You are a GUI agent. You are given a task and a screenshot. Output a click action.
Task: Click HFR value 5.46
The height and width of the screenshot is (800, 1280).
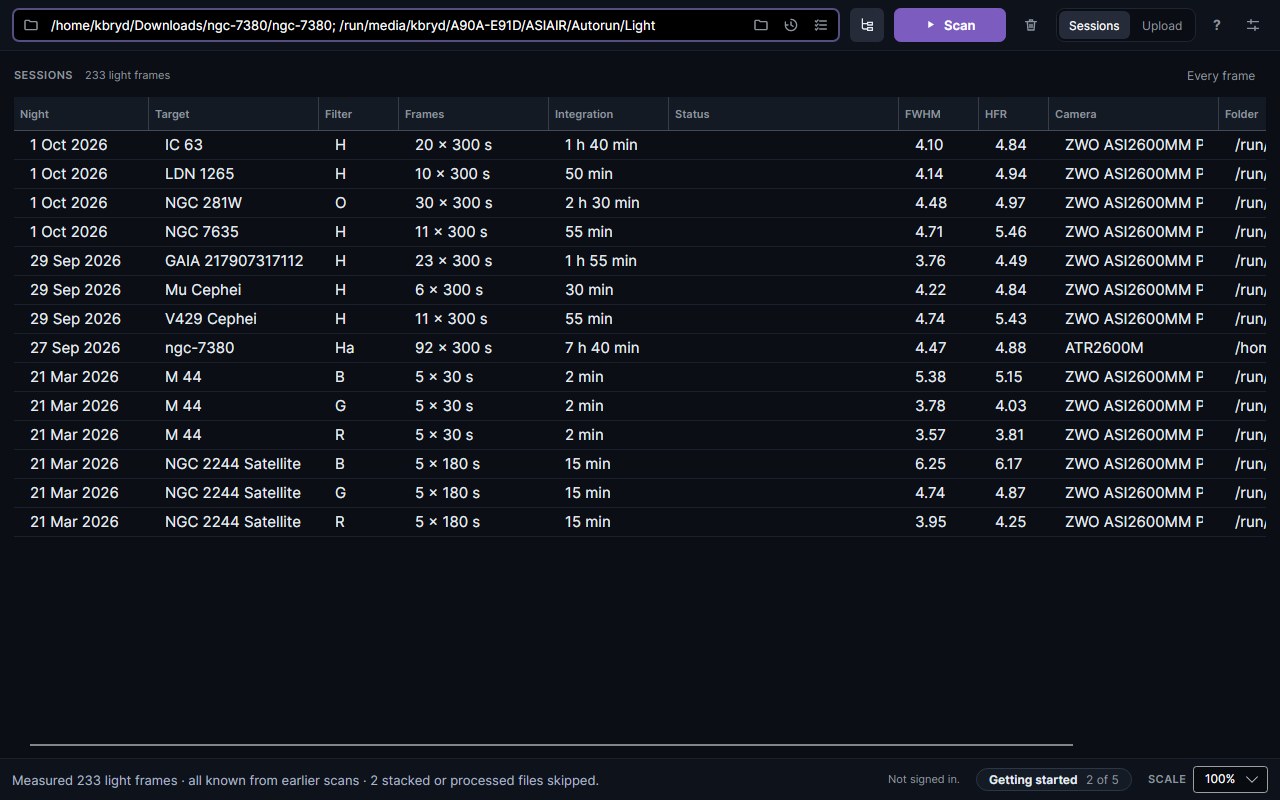tap(1010, 232)
